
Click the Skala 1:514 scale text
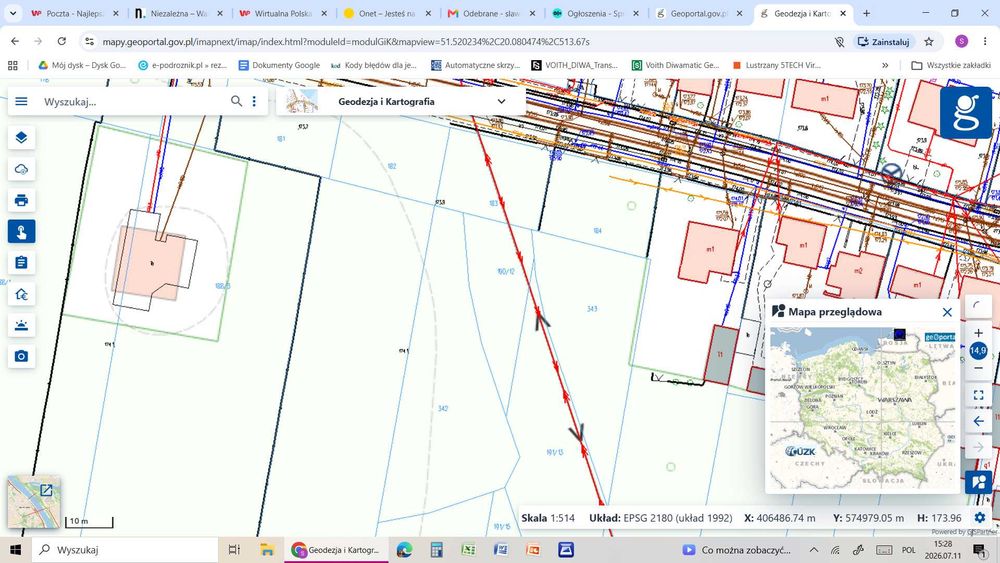pos(548,518)
